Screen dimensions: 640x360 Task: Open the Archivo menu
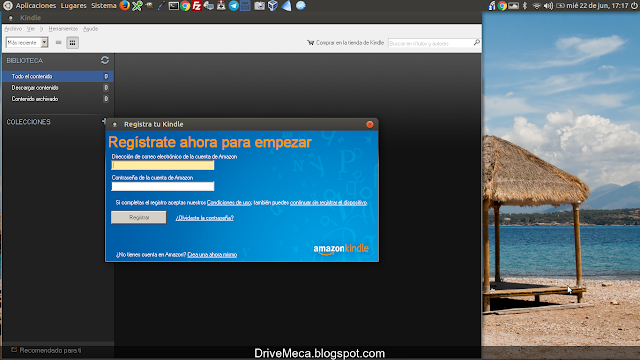[13, 29]
